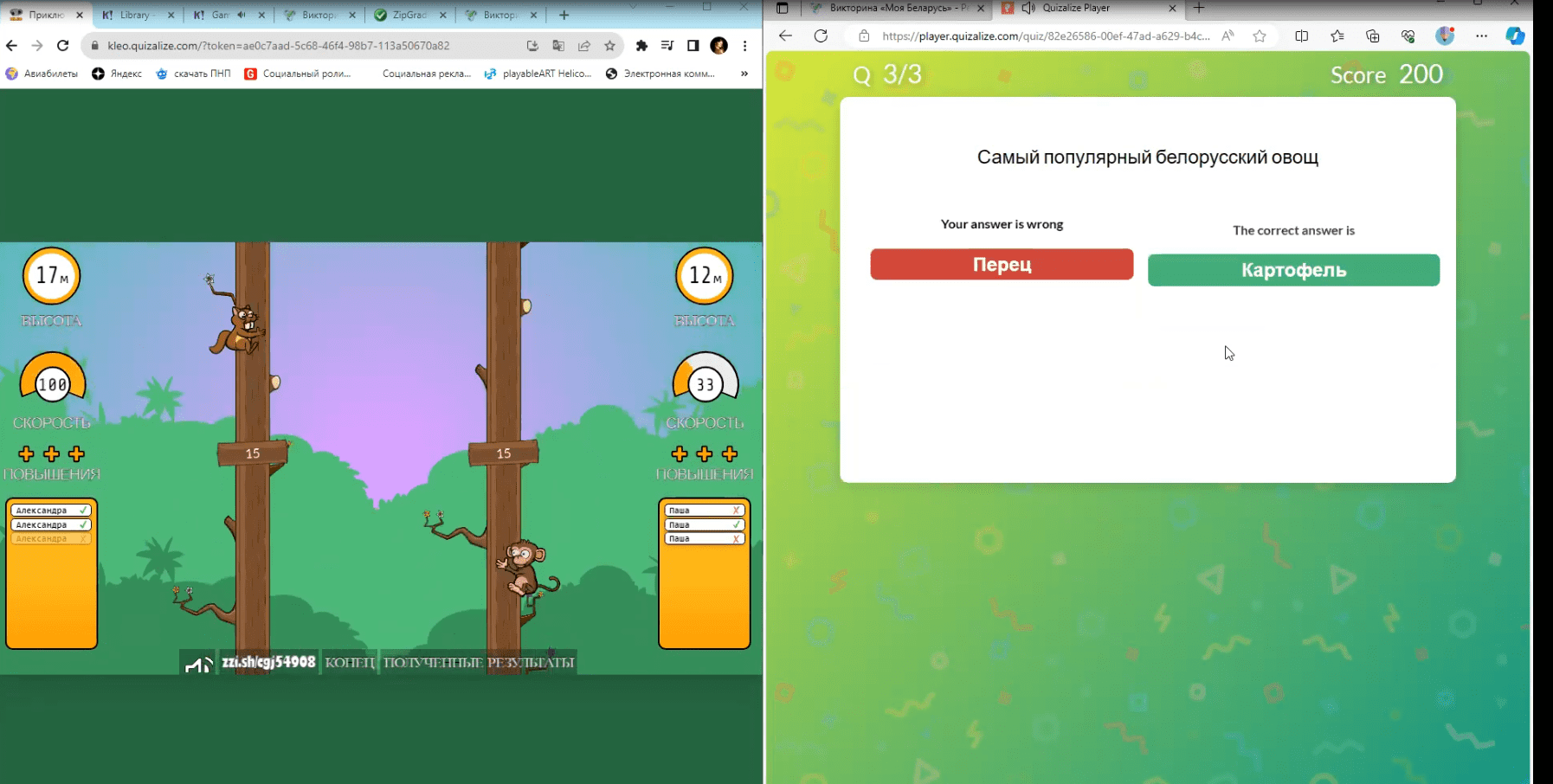The width and height of the screenshot is (1553, 784).
Task: Close the Library tab
Action: click(x=171, y=15)
